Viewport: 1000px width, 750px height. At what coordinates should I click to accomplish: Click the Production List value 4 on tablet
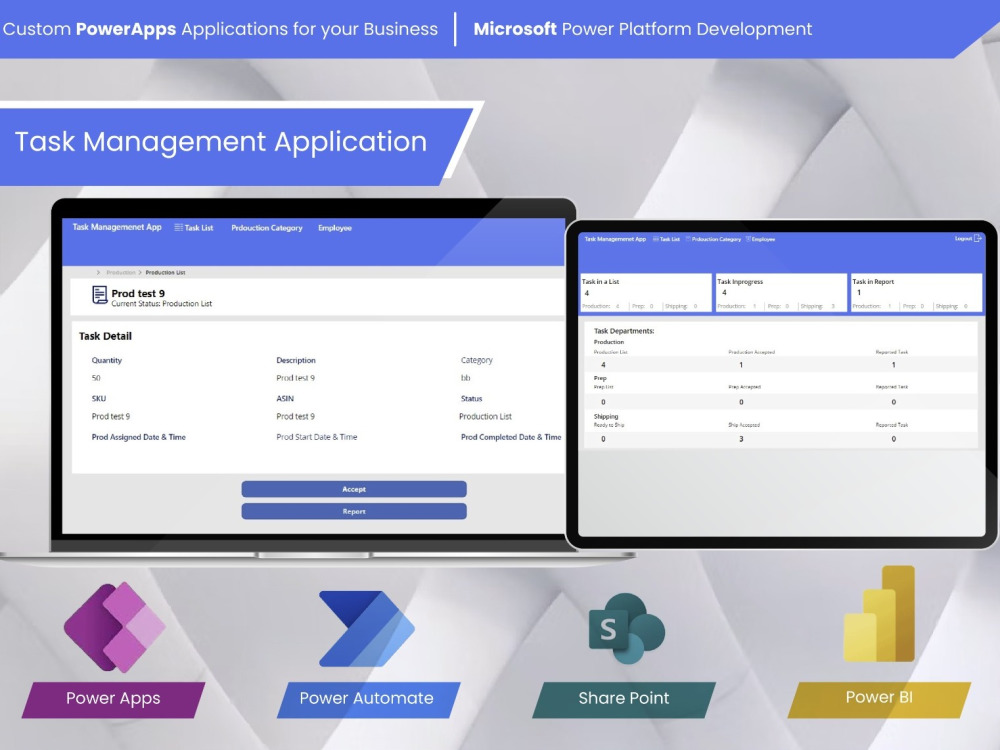603,365
